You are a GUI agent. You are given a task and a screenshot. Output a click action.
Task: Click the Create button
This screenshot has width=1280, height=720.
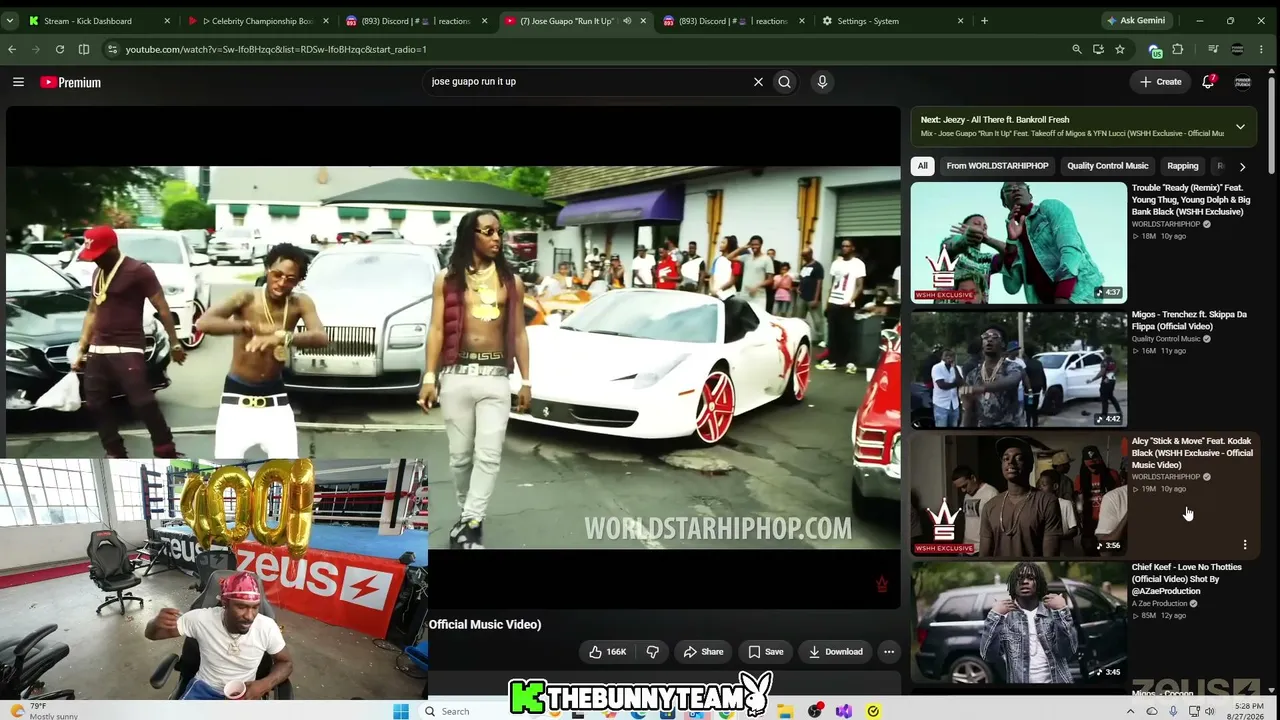click(x=1161, y=82)
